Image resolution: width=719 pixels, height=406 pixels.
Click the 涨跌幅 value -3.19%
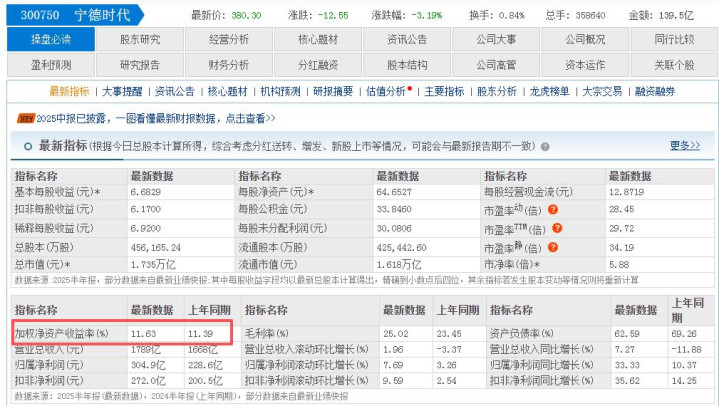point(426,15)
